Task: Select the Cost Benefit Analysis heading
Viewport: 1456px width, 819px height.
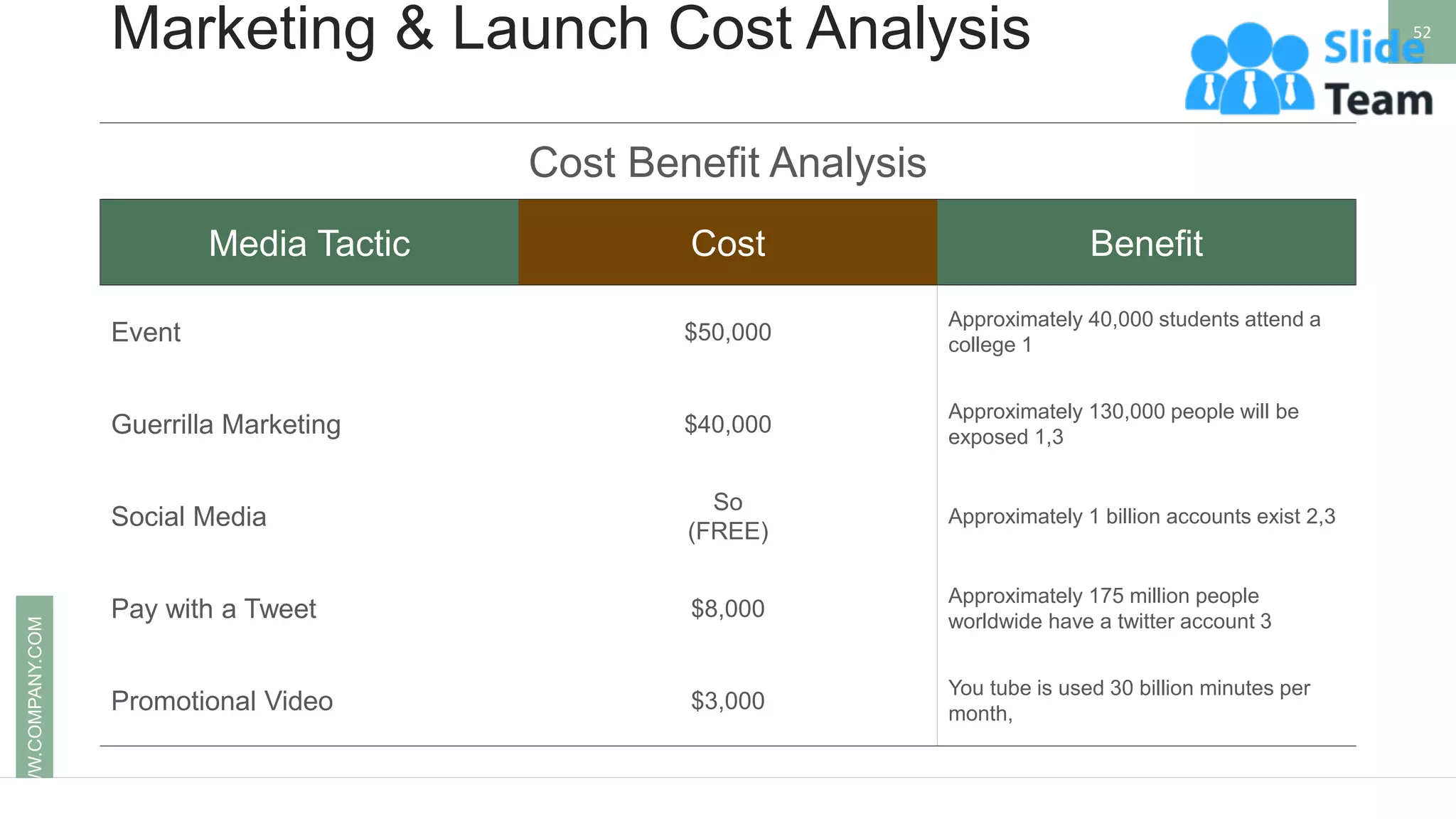Action: (x=727, y=162)
